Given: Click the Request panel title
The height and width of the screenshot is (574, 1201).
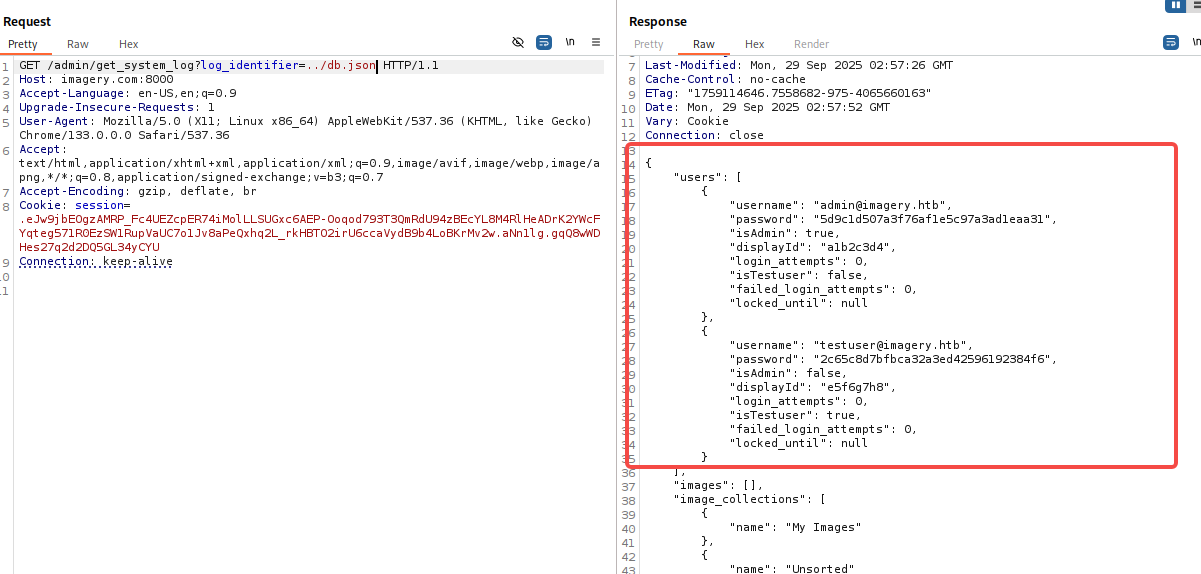Looking at the screenshot, I should click(27, 22).
